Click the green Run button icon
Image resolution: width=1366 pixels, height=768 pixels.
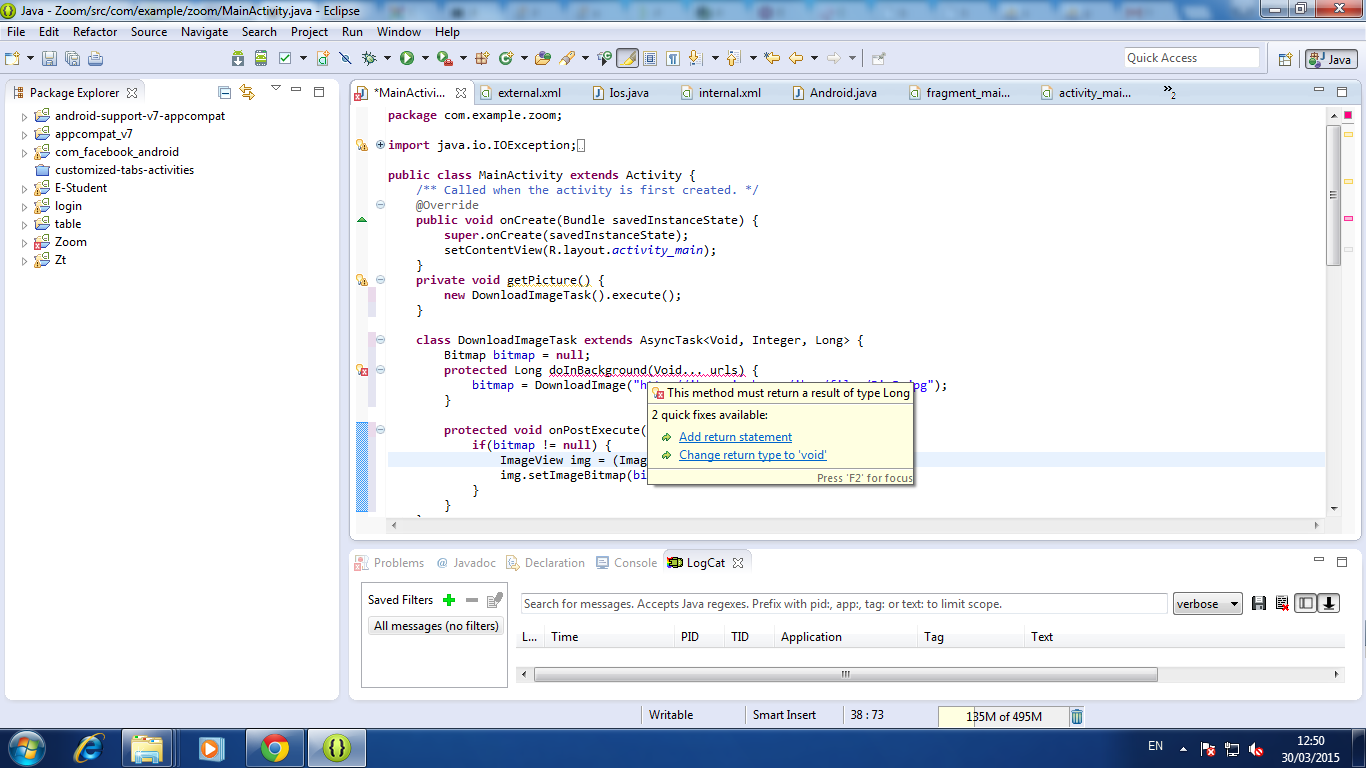[407, 59]
